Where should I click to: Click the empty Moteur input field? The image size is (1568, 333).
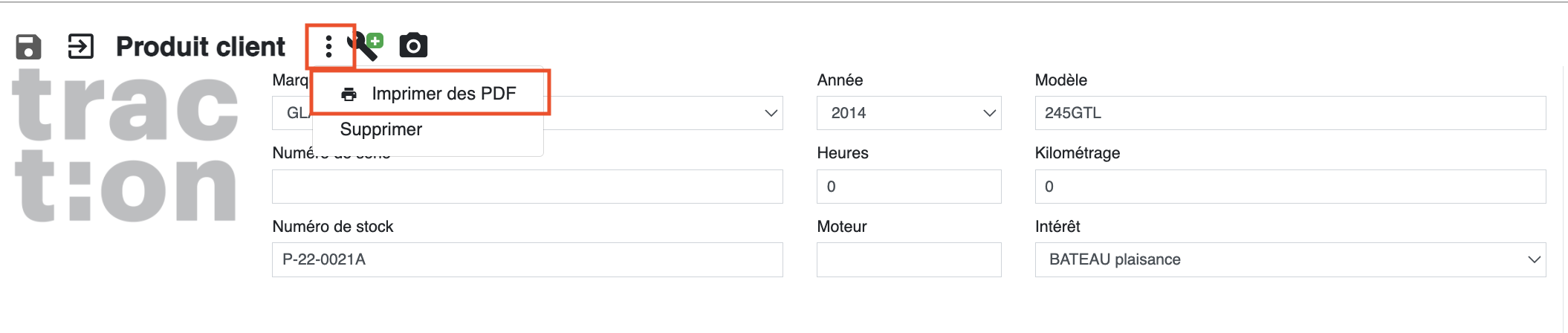[909, 259]
